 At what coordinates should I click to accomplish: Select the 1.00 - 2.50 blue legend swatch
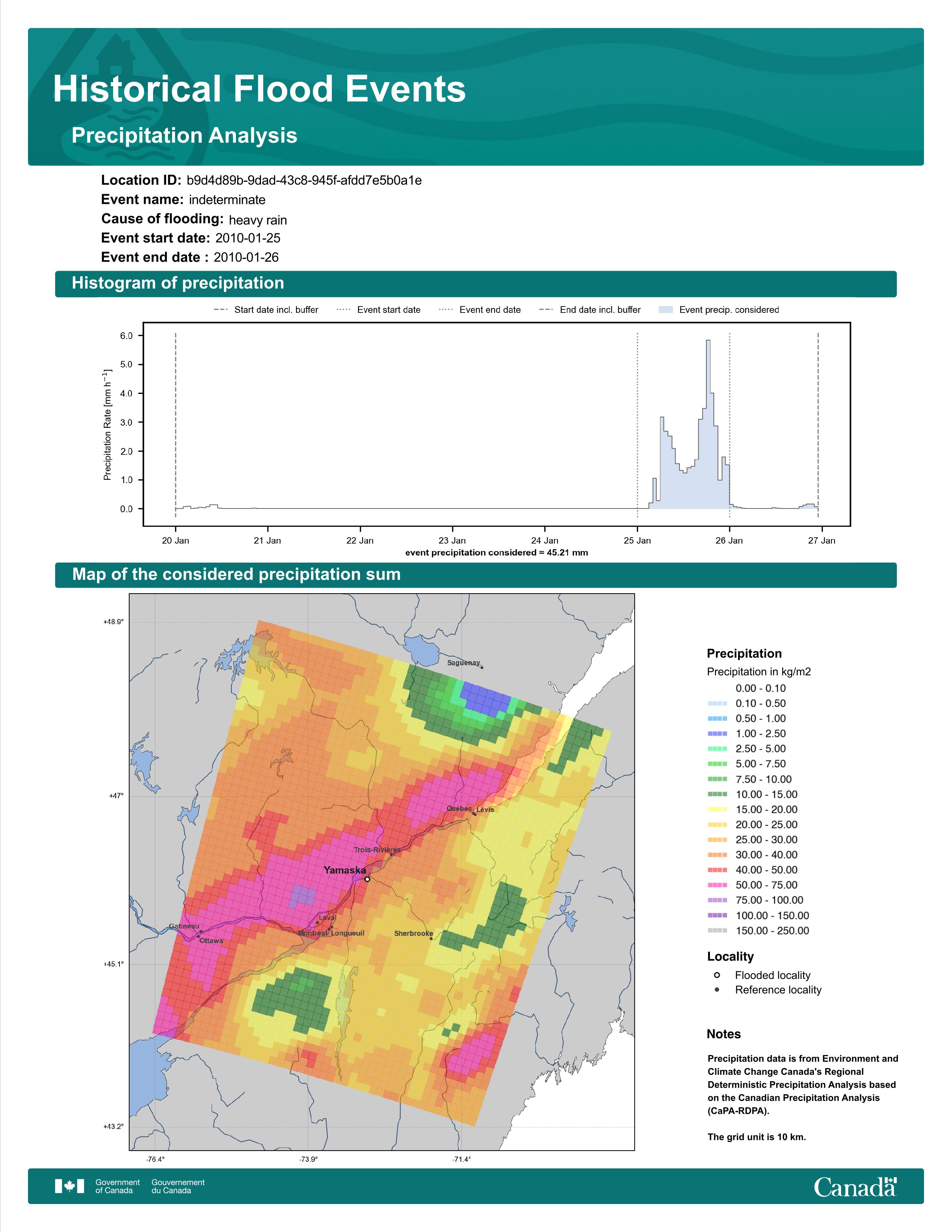(717, 734)
